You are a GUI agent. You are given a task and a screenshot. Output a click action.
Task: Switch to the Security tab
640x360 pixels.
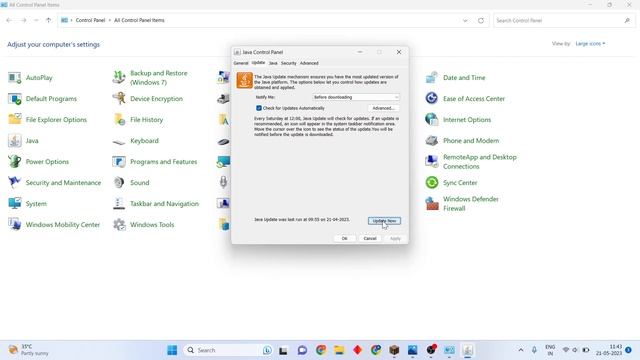click(289, 63)
